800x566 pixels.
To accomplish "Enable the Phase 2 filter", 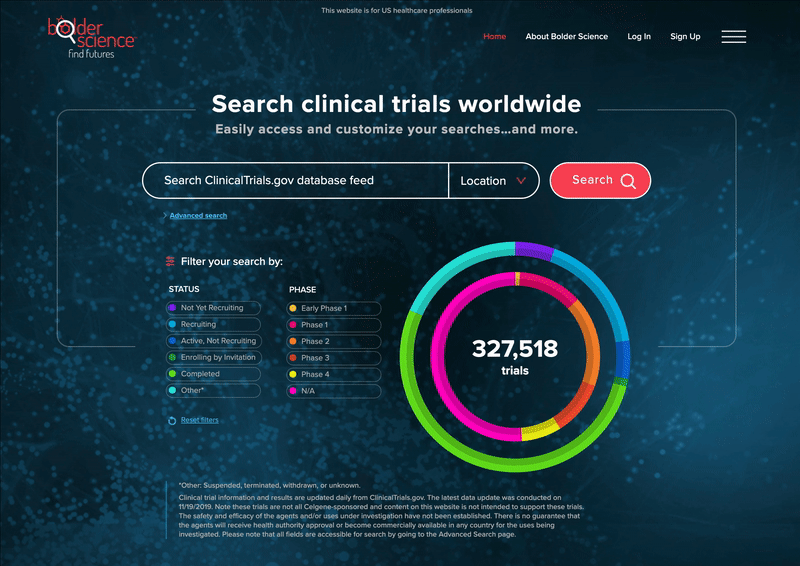I will click(x=333, y=341).
